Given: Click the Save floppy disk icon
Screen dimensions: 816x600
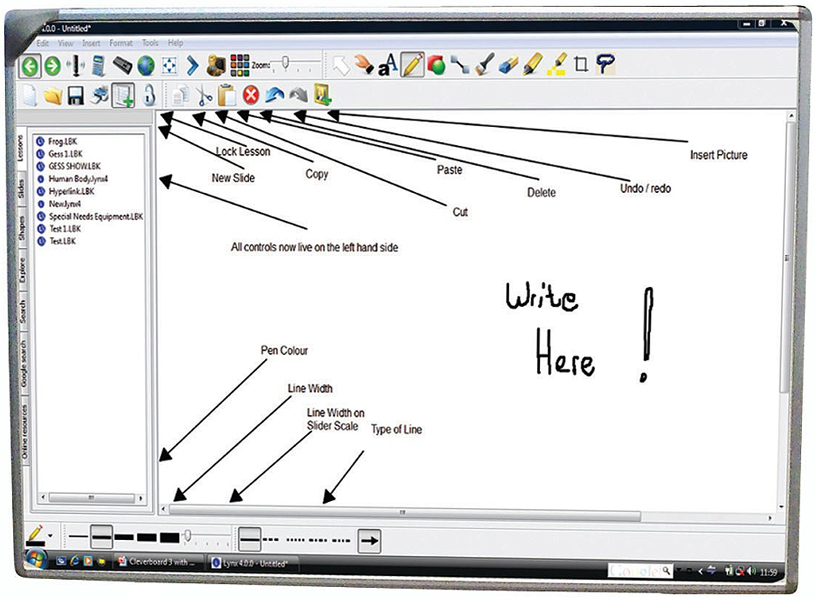Looking at the screenshot, I should coord(75,96).
